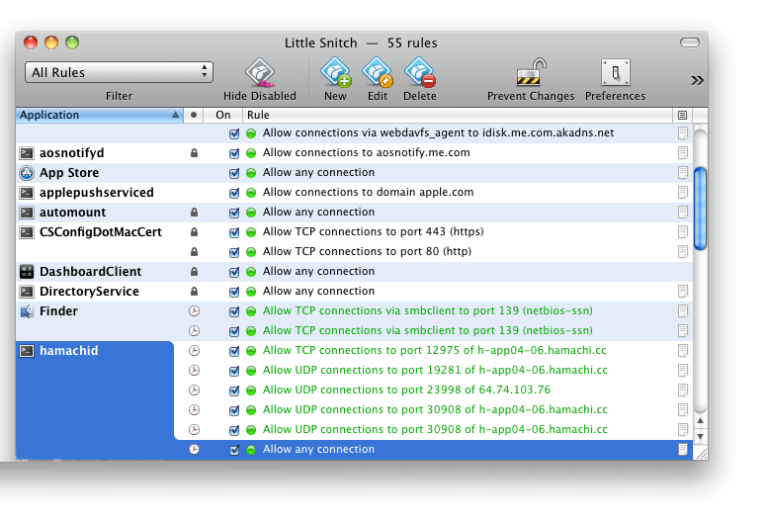Open notes icon for 64.74.103.76 rule
Screen dimensions: 768x522
tap(682, 390)
